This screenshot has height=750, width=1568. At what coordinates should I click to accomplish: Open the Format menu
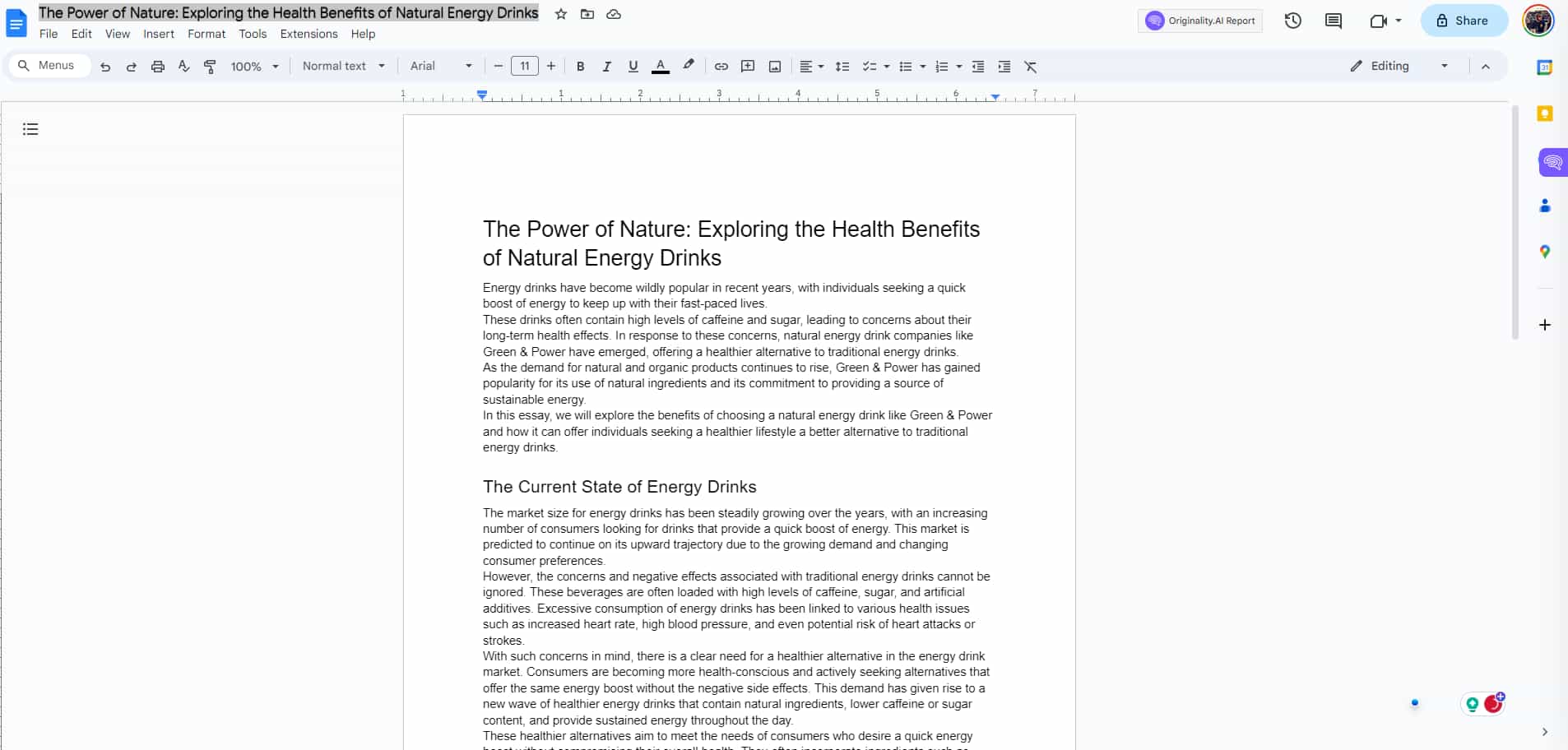coord(206,34)
